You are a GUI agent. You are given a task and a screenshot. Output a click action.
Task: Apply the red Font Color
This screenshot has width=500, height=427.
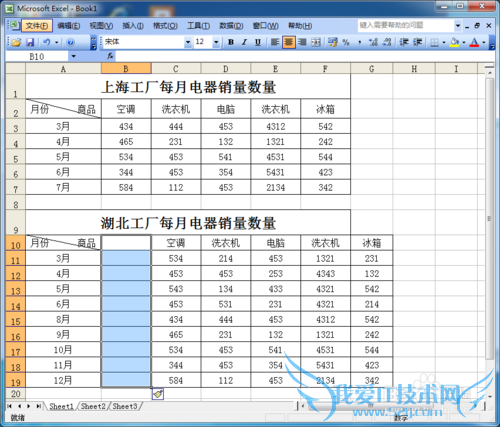pyautogui.click(x=474, y=42)
